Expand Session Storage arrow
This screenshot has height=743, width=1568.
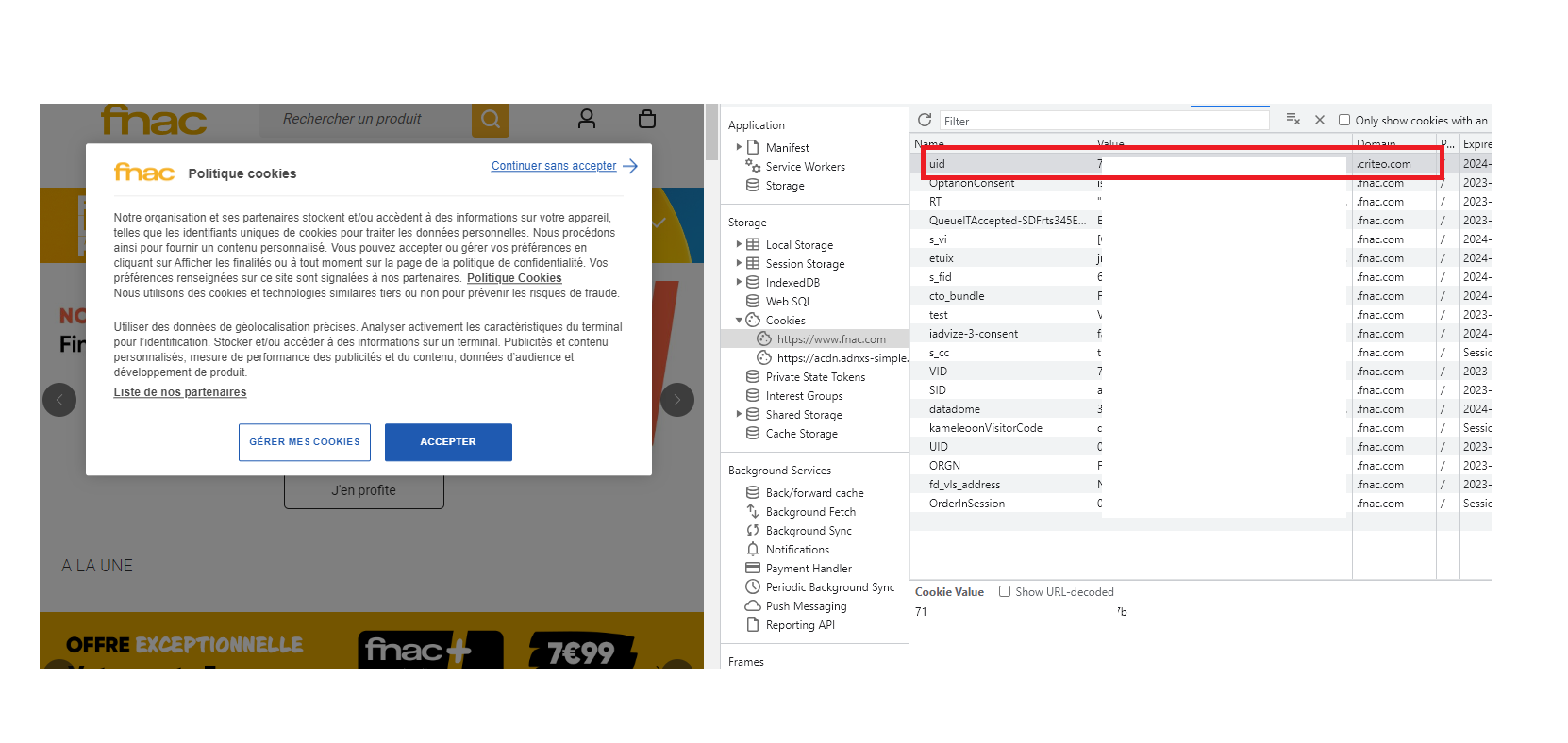(739, 263)
